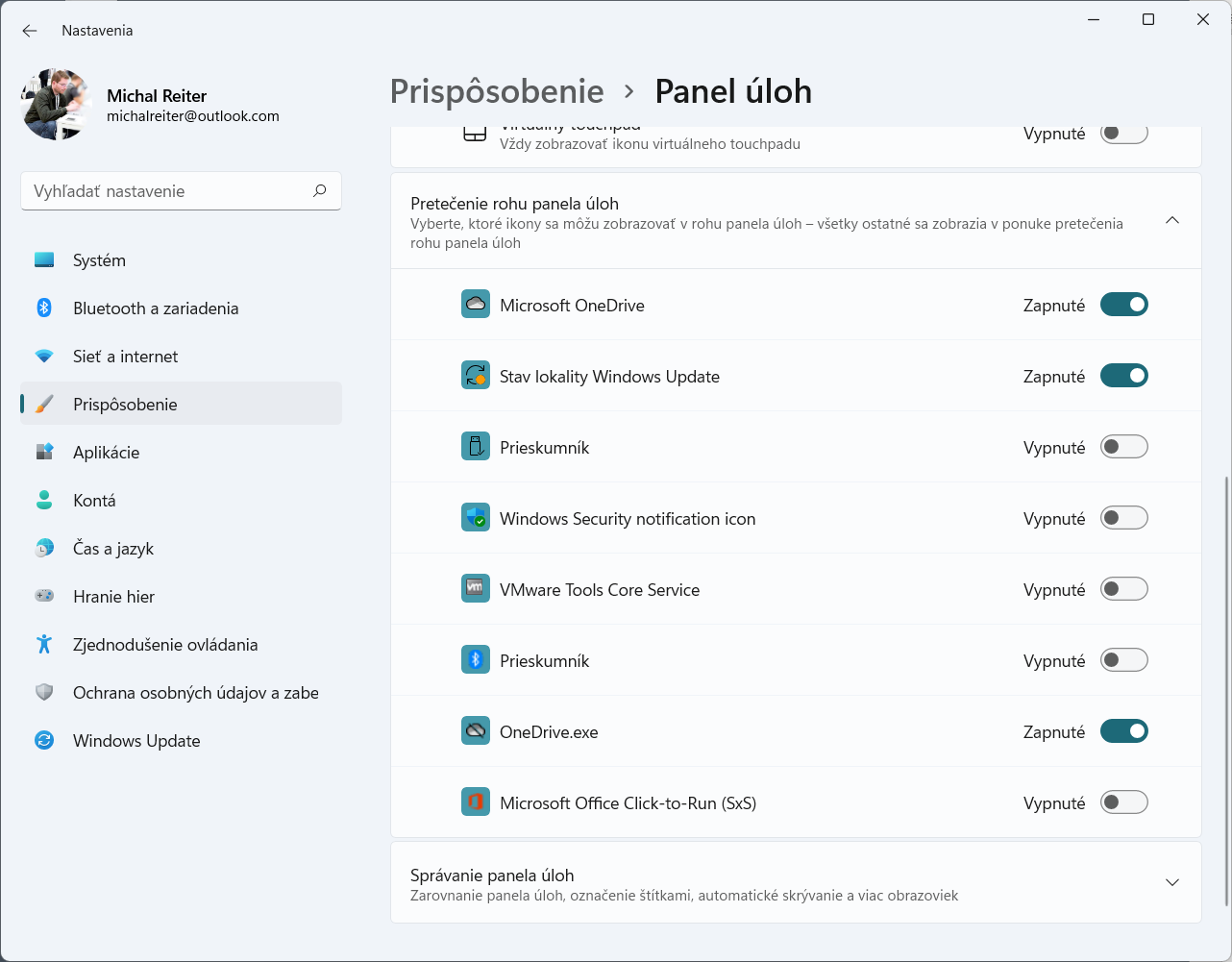The height and width of the screenshot is (962, 1232).
Task: Click the Microsoft Office Click-to-Run icon
Action: tap(476, 802)
